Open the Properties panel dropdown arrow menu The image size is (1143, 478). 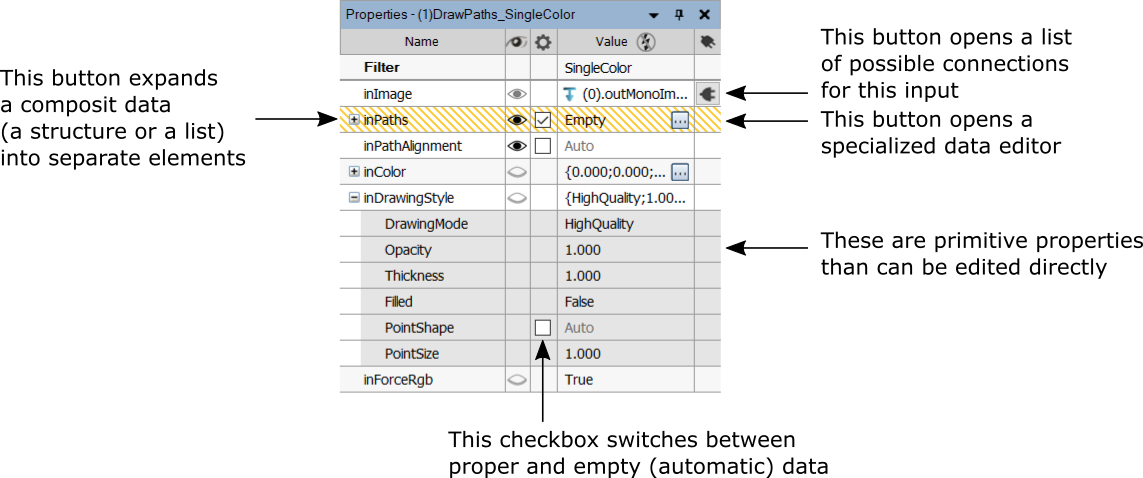[654, 15]
